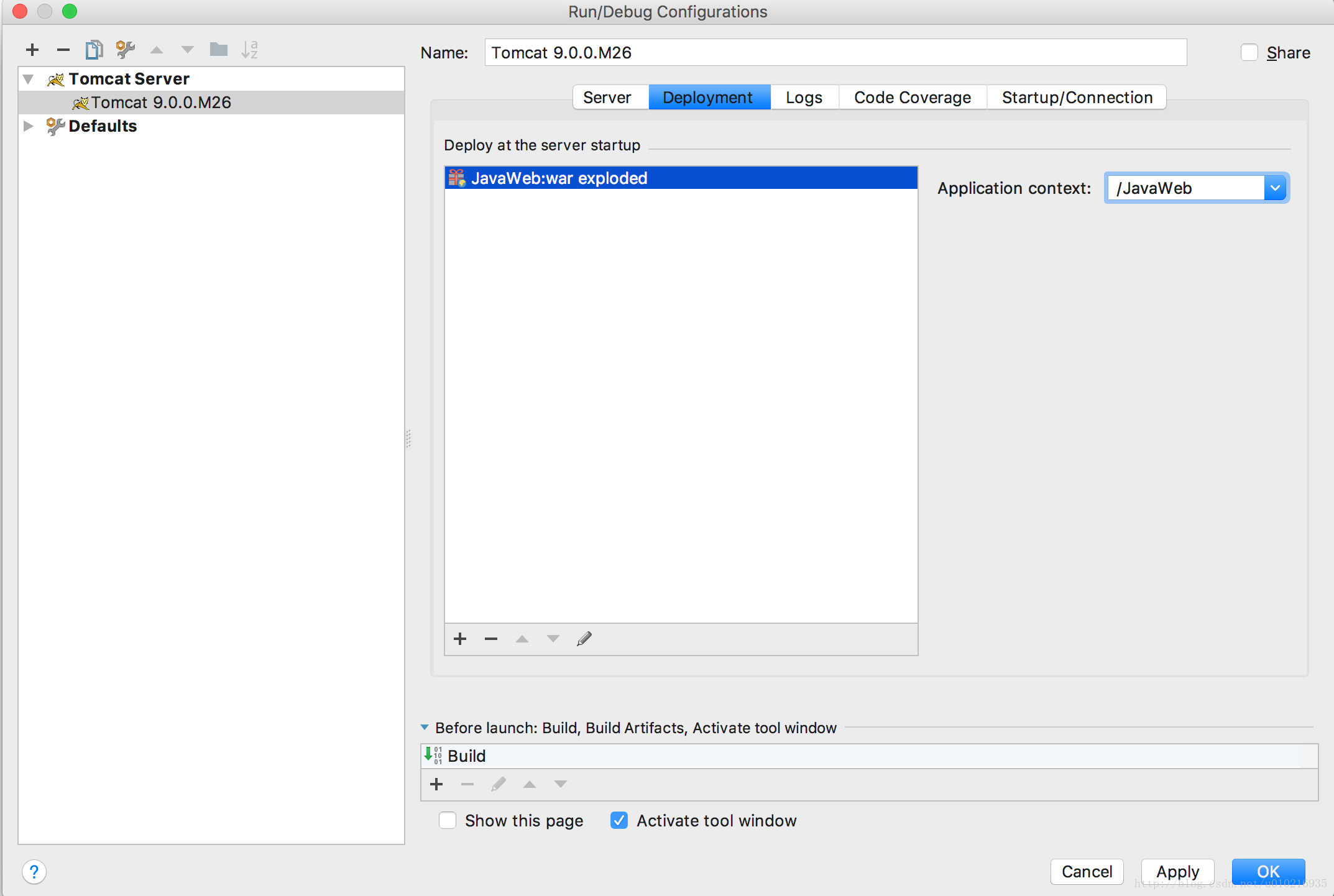Enable Show this page checkbox
This screenshot has height=896, width=1334.
click(x=448, y=821)
